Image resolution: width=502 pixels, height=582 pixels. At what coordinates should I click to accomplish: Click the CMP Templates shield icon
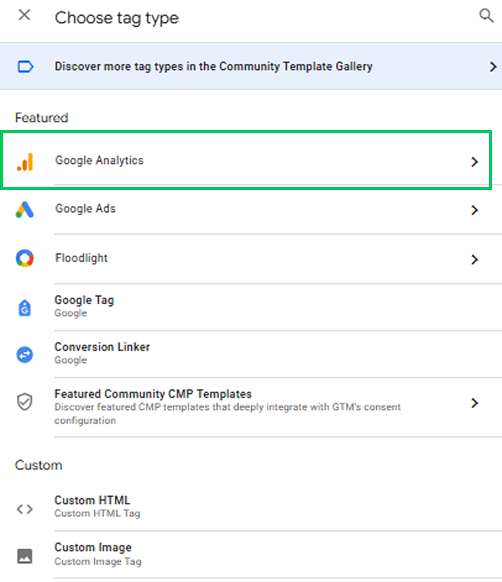25,402
